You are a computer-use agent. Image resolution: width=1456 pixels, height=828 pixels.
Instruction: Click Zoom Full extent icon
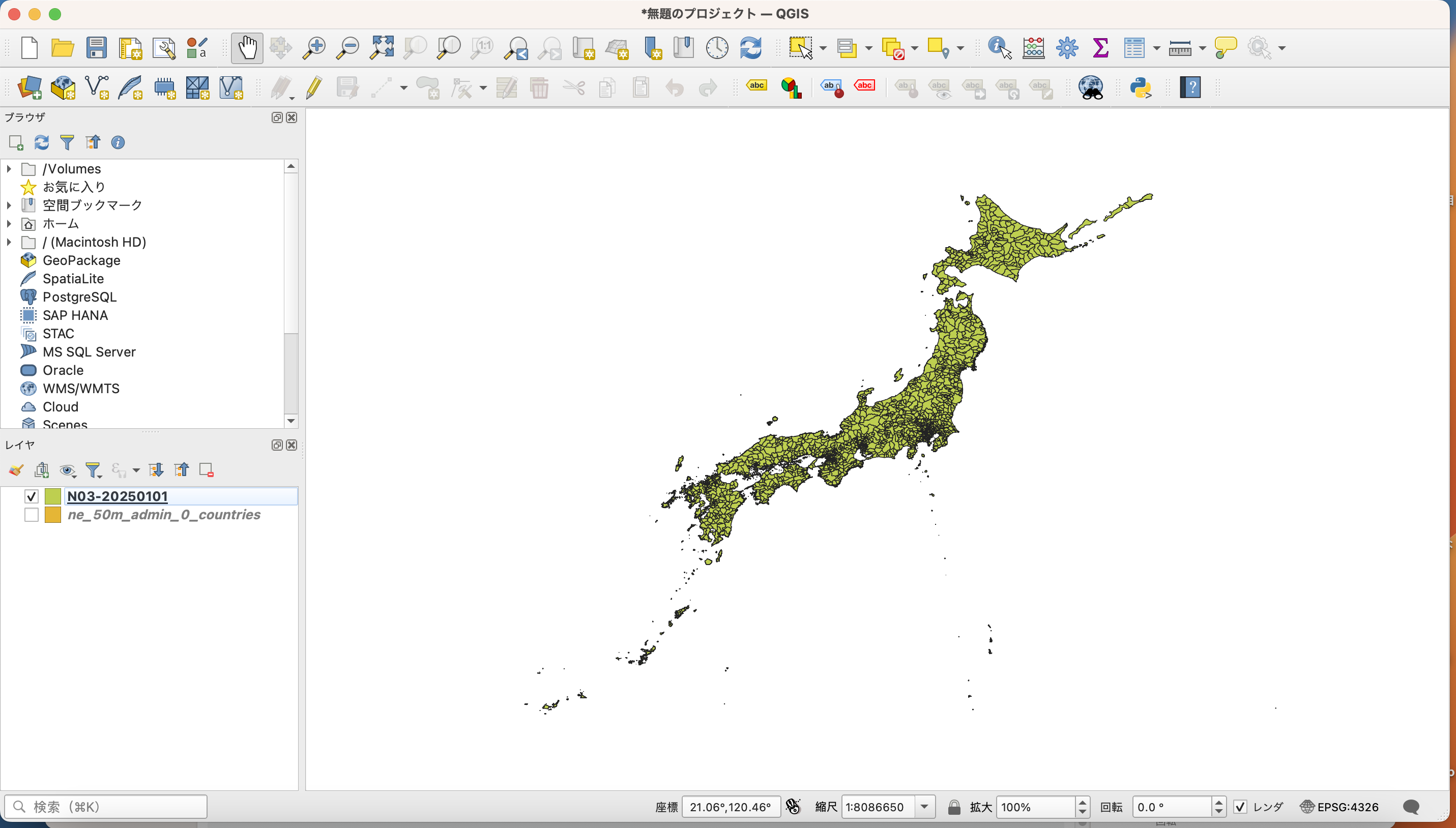[x=382, y=48]
